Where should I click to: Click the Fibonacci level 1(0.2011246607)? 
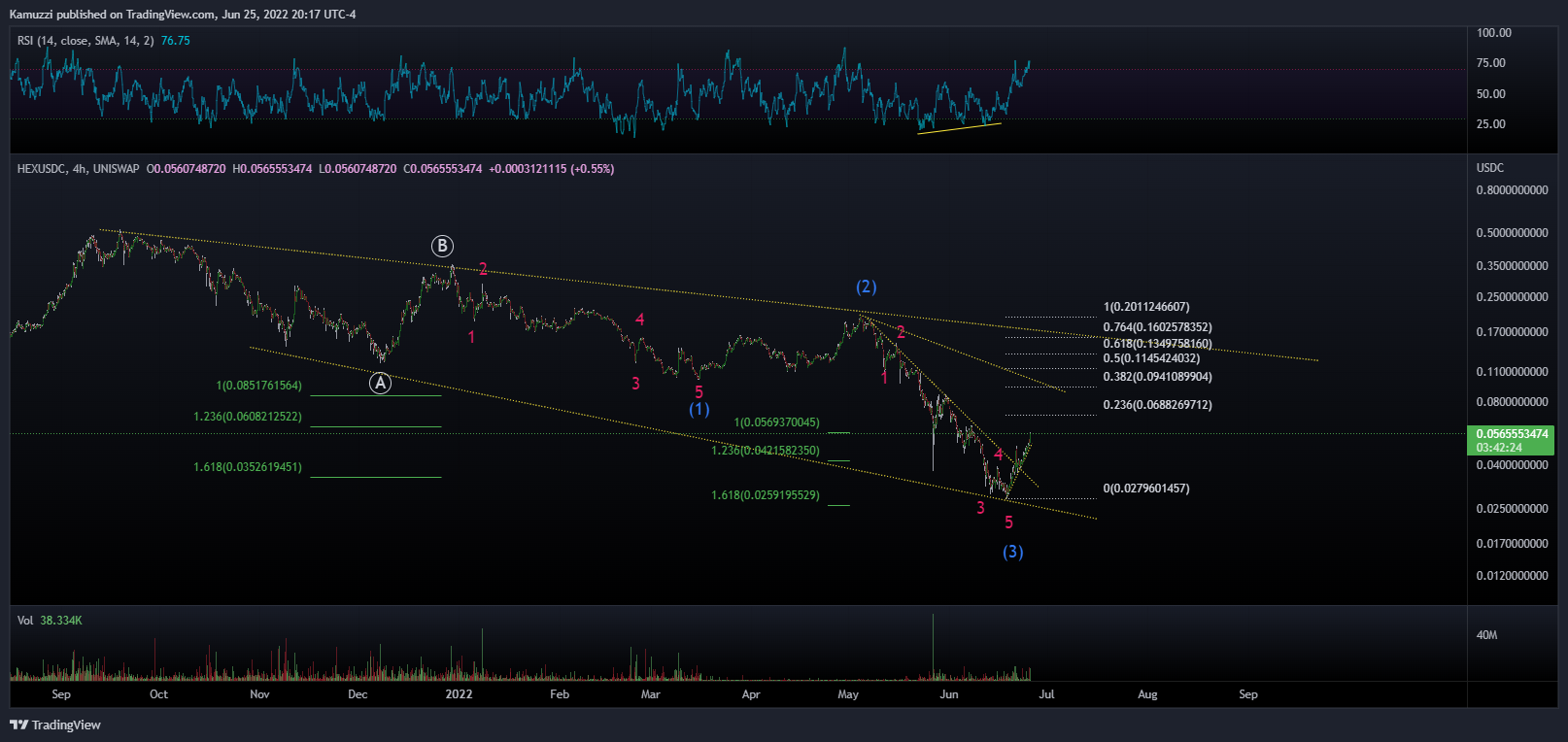(x=1146, y=307)
